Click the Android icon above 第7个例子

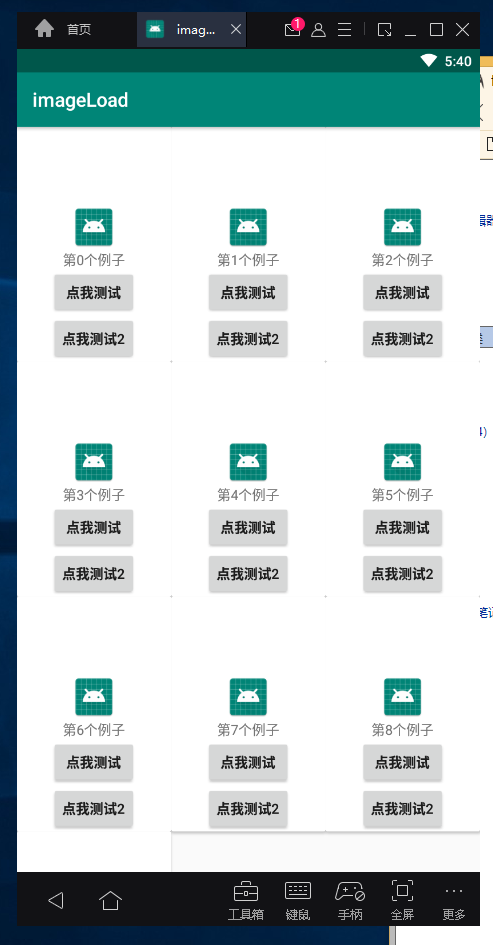coord(248,697)
